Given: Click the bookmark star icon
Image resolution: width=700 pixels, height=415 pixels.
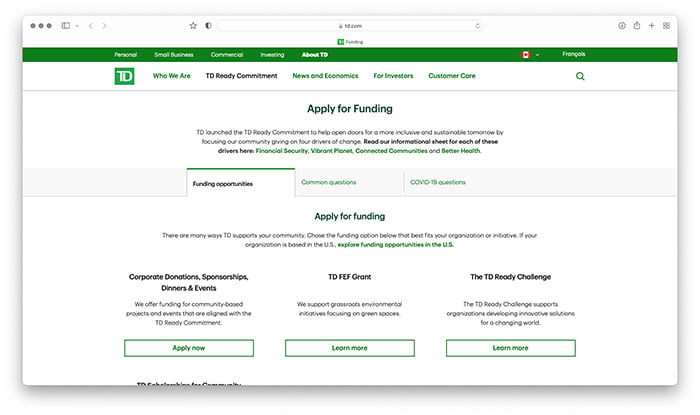Looking at the screenshot, I should [193, 26].
